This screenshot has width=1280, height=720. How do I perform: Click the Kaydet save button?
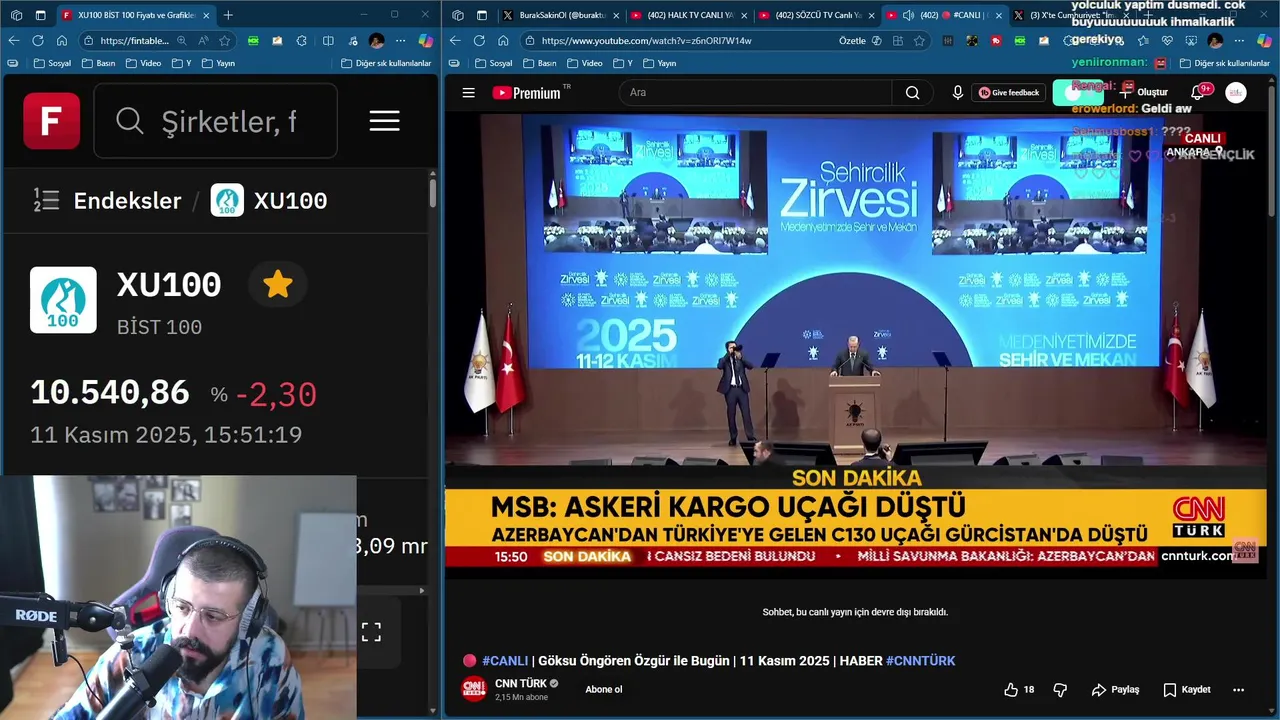point(1187,689)
